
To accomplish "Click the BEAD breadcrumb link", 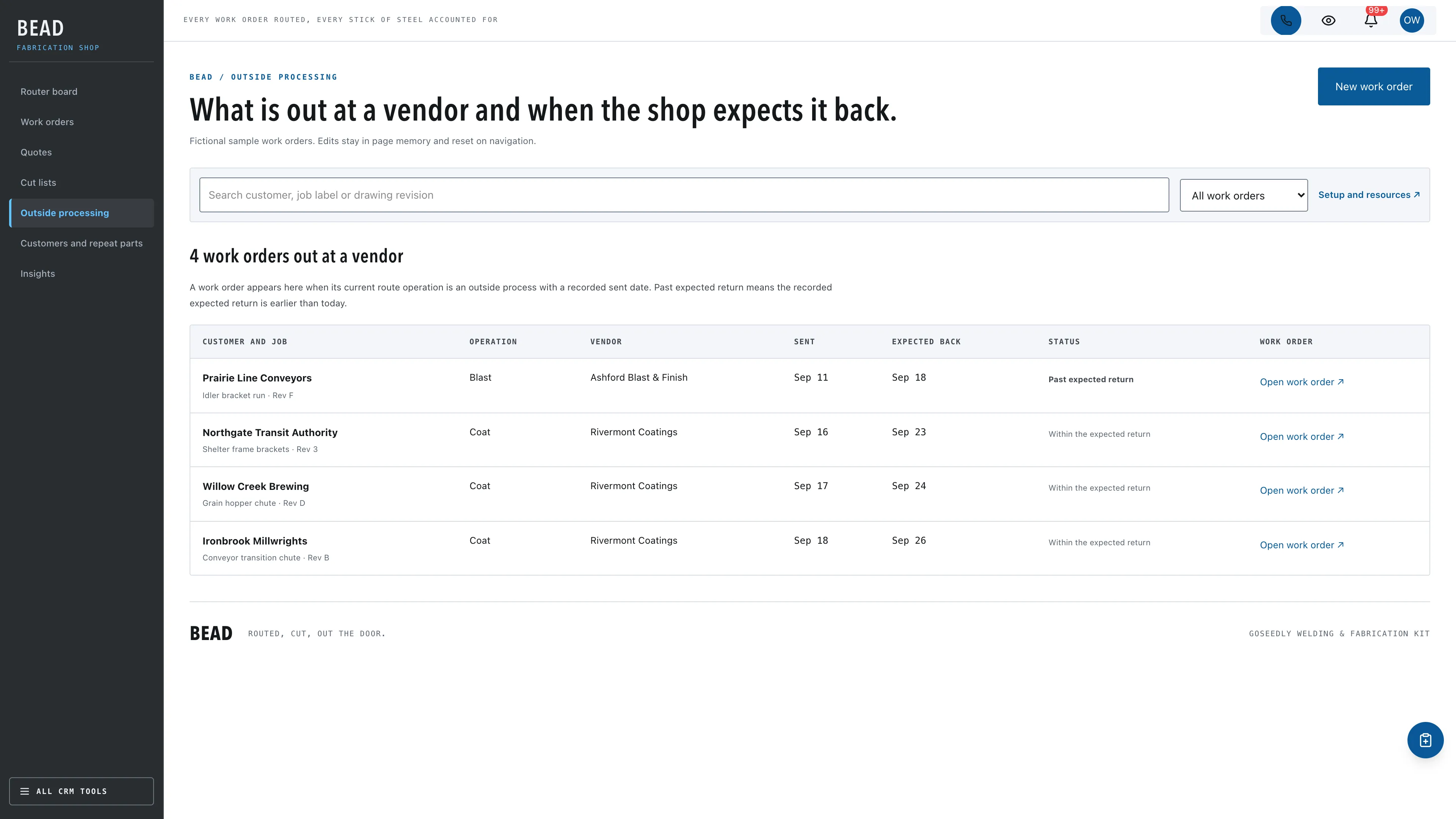I will pyautogui.click(x=201, y=77).
